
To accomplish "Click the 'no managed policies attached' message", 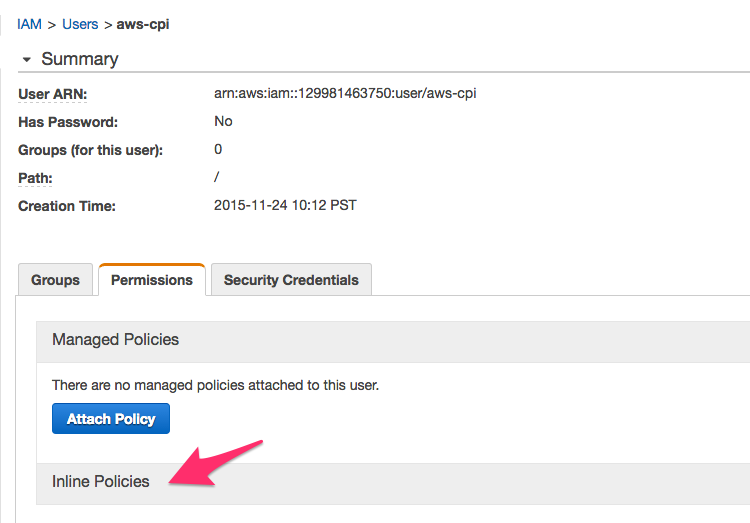I will [215, 385].
